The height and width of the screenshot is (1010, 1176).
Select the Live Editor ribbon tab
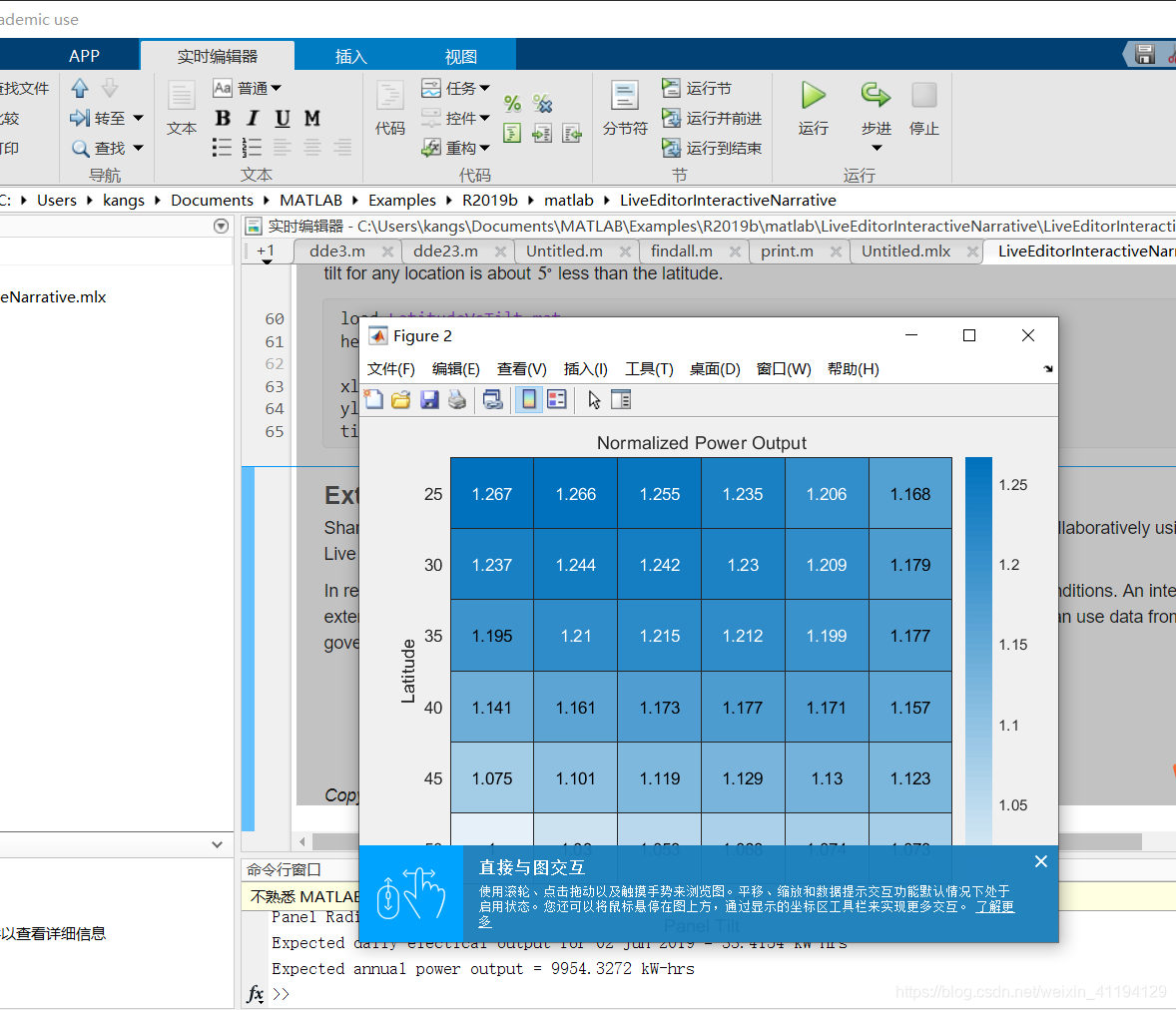pyautogui.click(x=217, y=56)
